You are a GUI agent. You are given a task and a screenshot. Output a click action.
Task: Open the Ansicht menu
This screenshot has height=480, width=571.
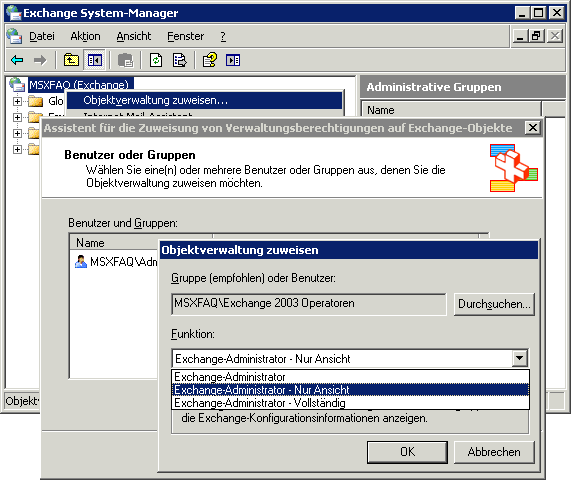pyautogui.click(x=134, y=36)
